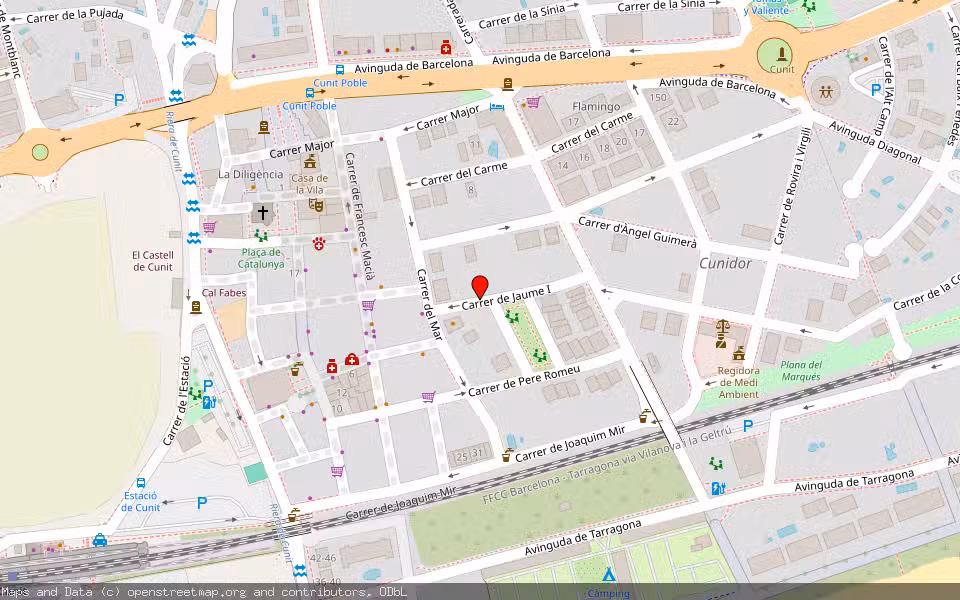The height and width of the screenshot is (600, 960).
Task: Select the parking P icon beside Carrer de l'Alt Camp
Action: (x=876, y=91)
